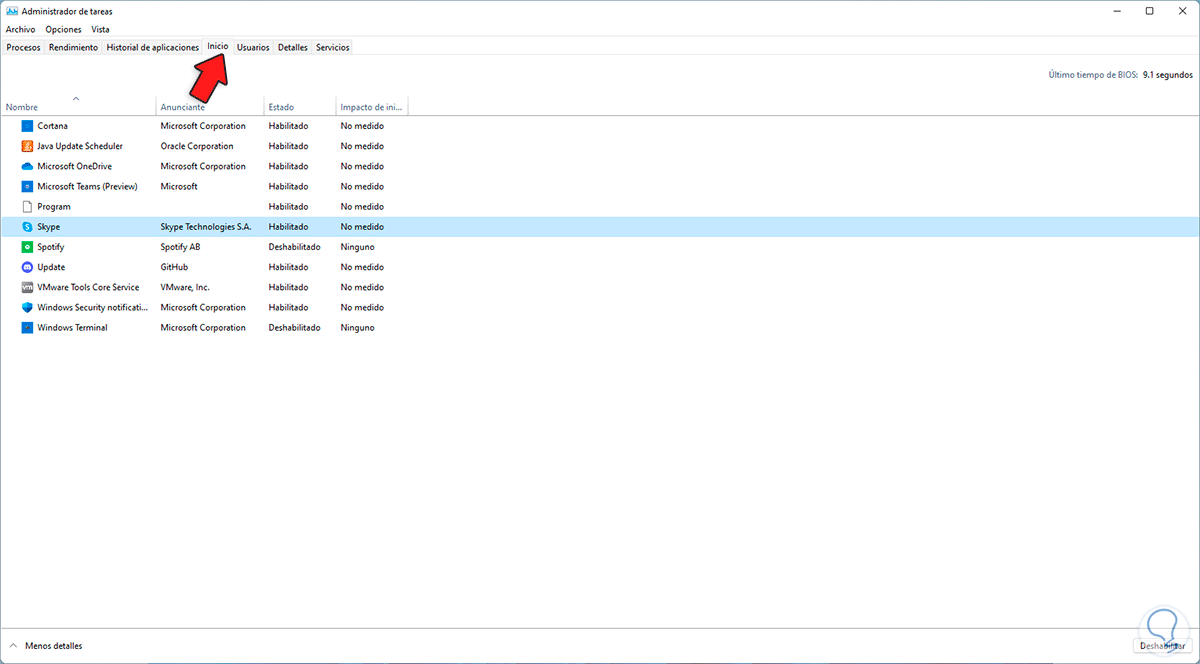Open the Opciones menu
1200x664 pixels.
63,29
